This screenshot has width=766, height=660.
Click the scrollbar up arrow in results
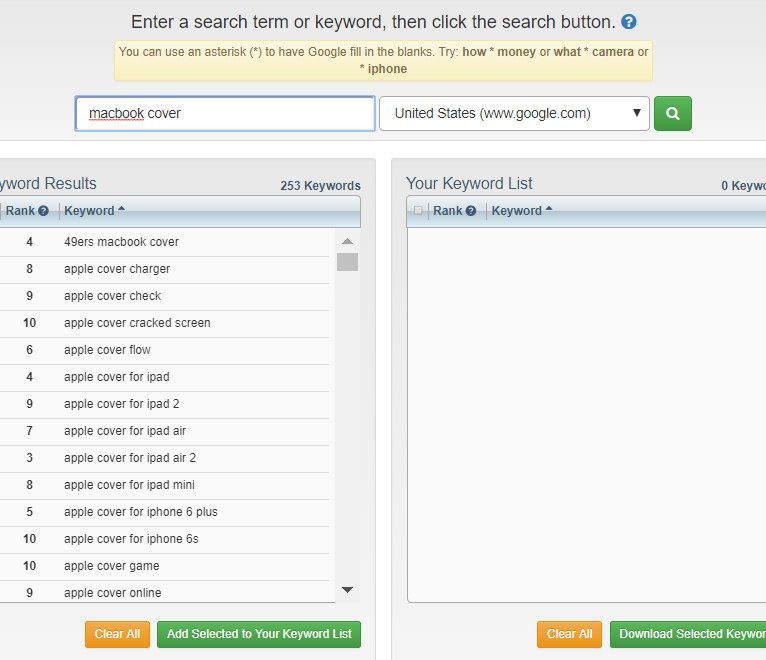tap(347, 241)
